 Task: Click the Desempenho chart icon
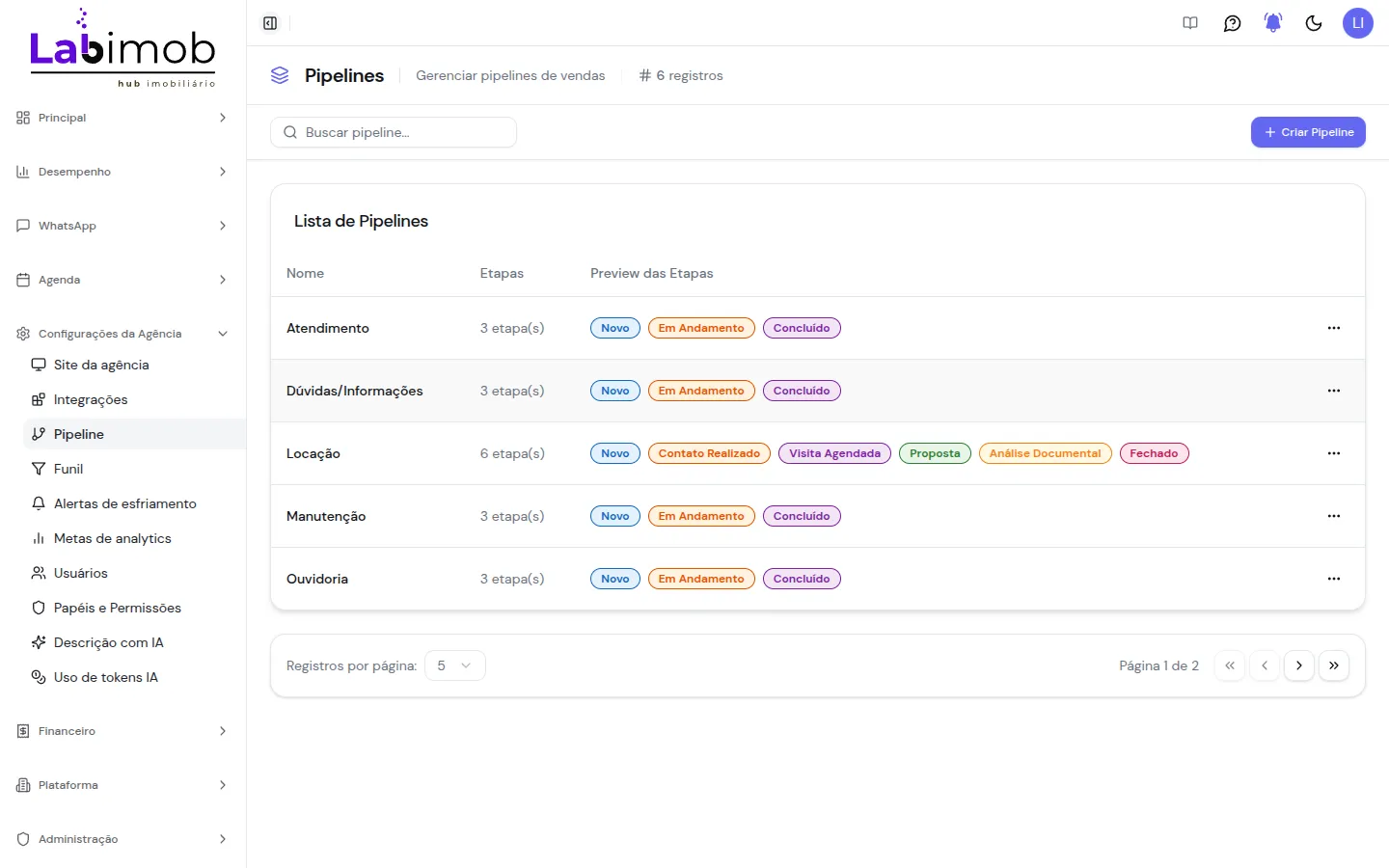pos(23,172)
